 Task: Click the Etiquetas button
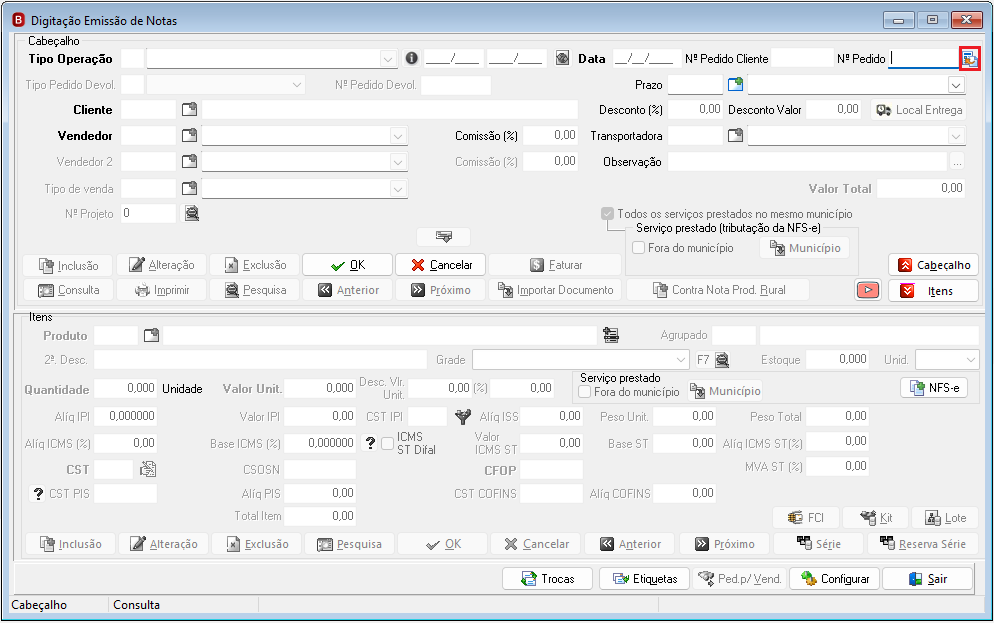pos(645,579)
